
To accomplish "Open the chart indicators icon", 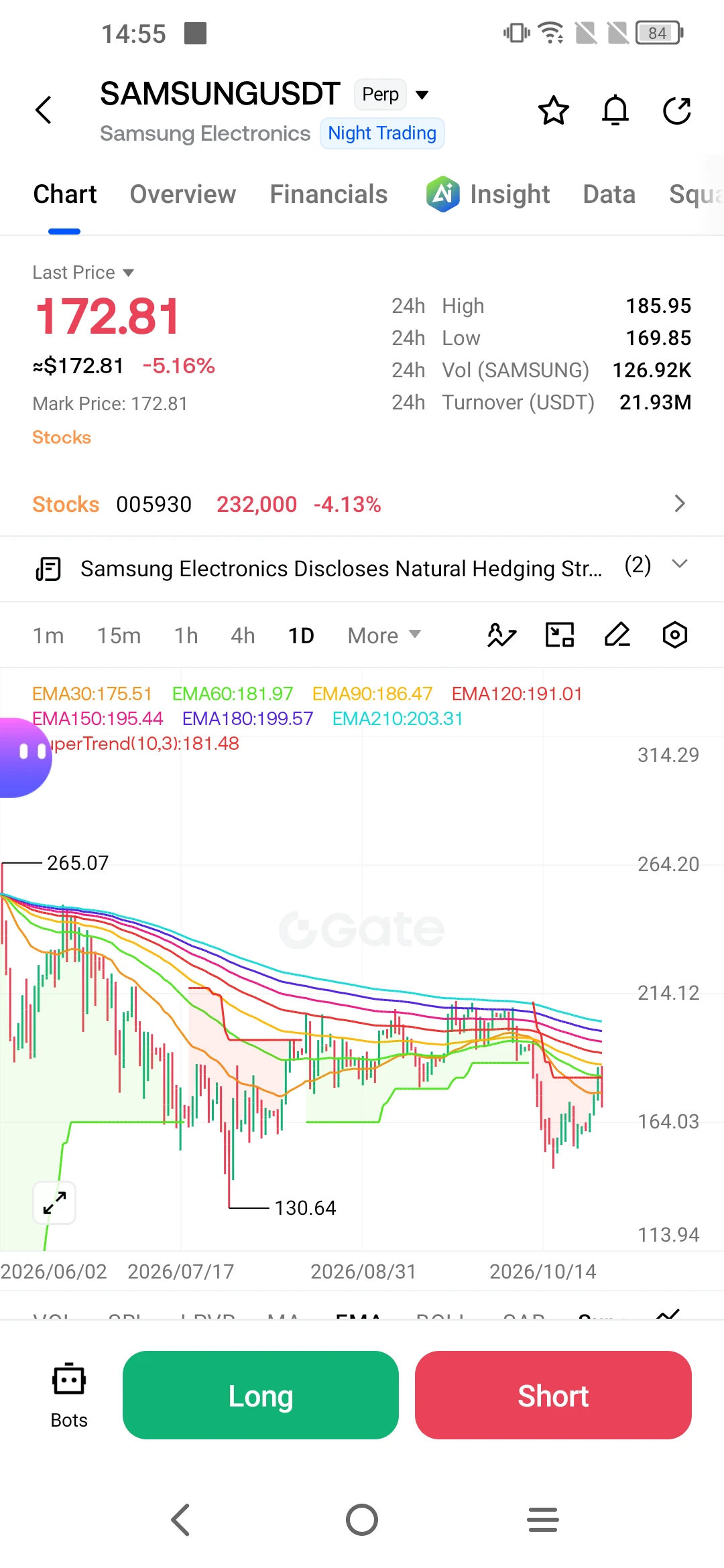I will pos(501,635).
